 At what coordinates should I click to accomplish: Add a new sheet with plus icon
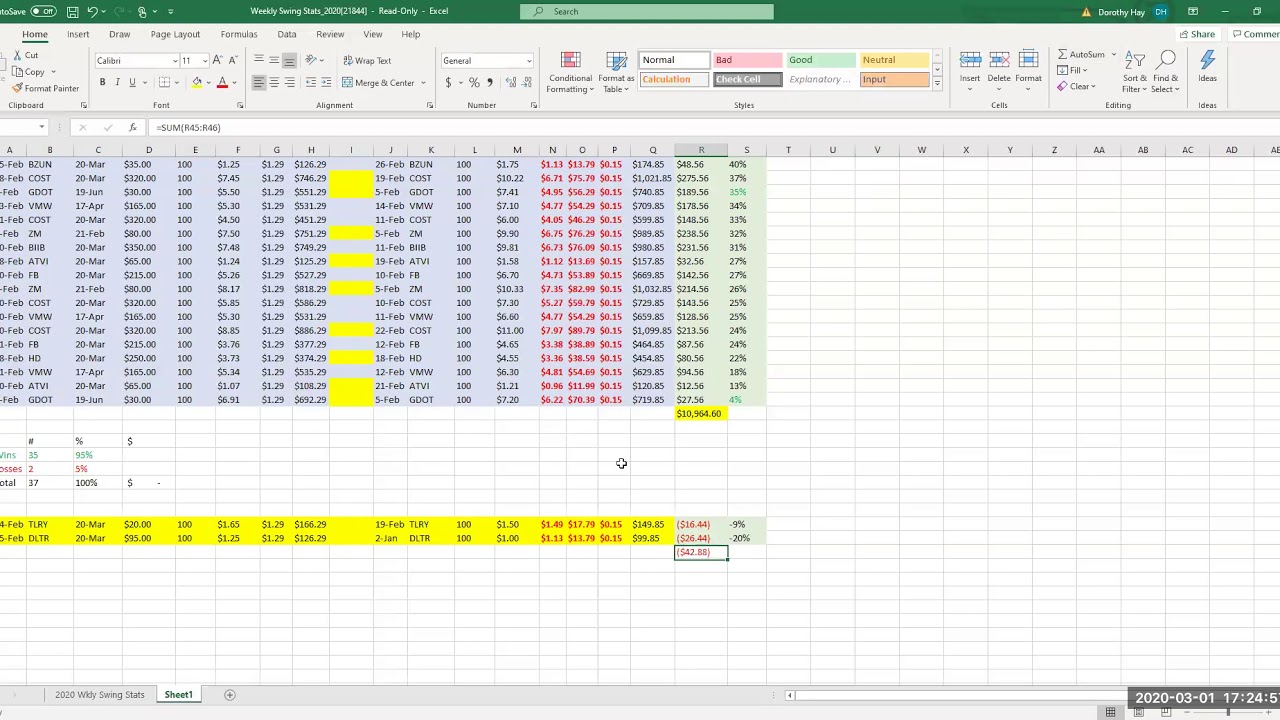point(229,695)
